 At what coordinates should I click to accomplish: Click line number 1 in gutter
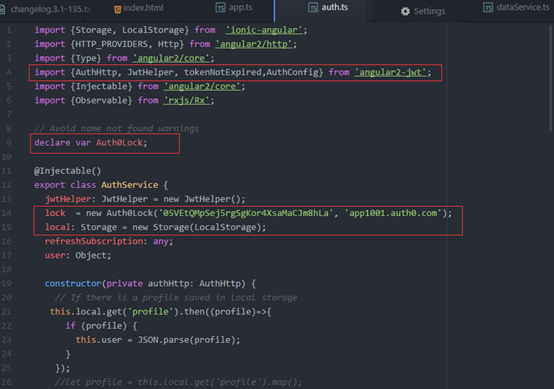(9, 30)
